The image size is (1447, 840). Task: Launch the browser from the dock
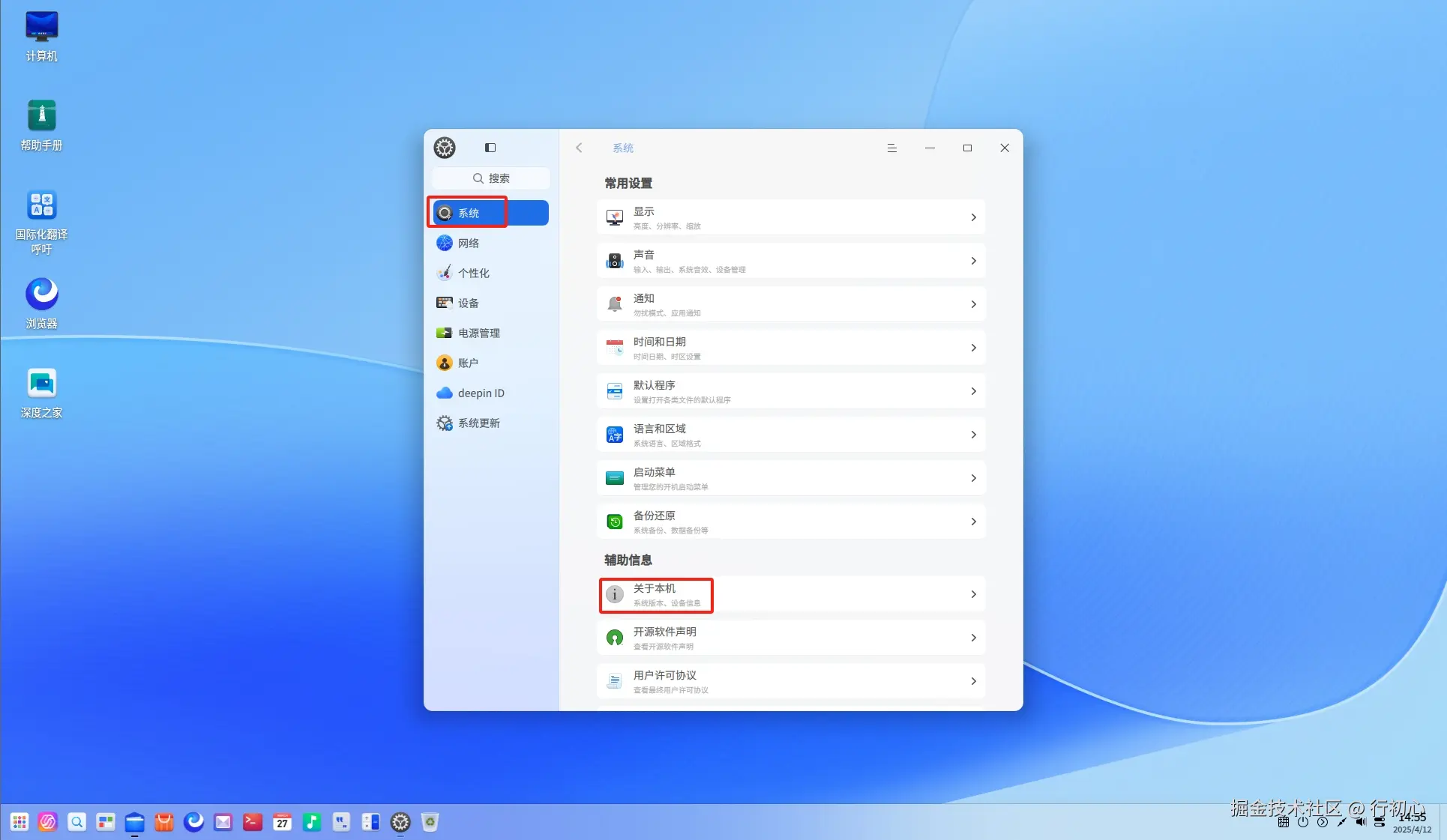coord(194,822)
